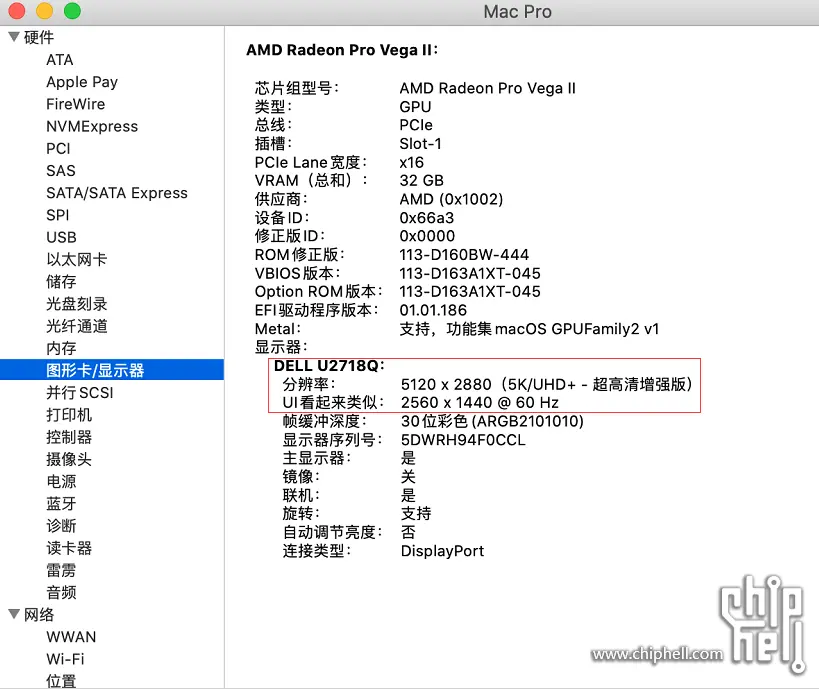Click display serial number 5DWRH94F0CCL

tap(463, 440)
